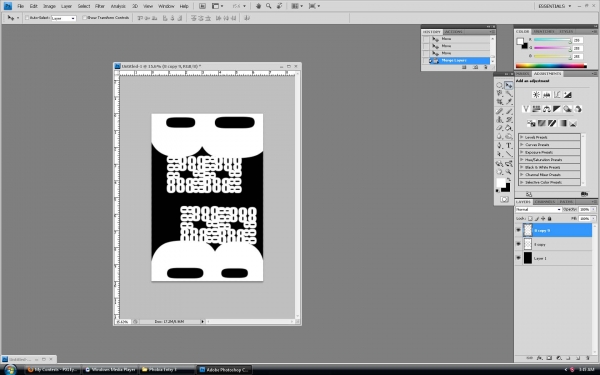
Task: Add a Gradient Map adjustment
Action: tap(562, 123)
